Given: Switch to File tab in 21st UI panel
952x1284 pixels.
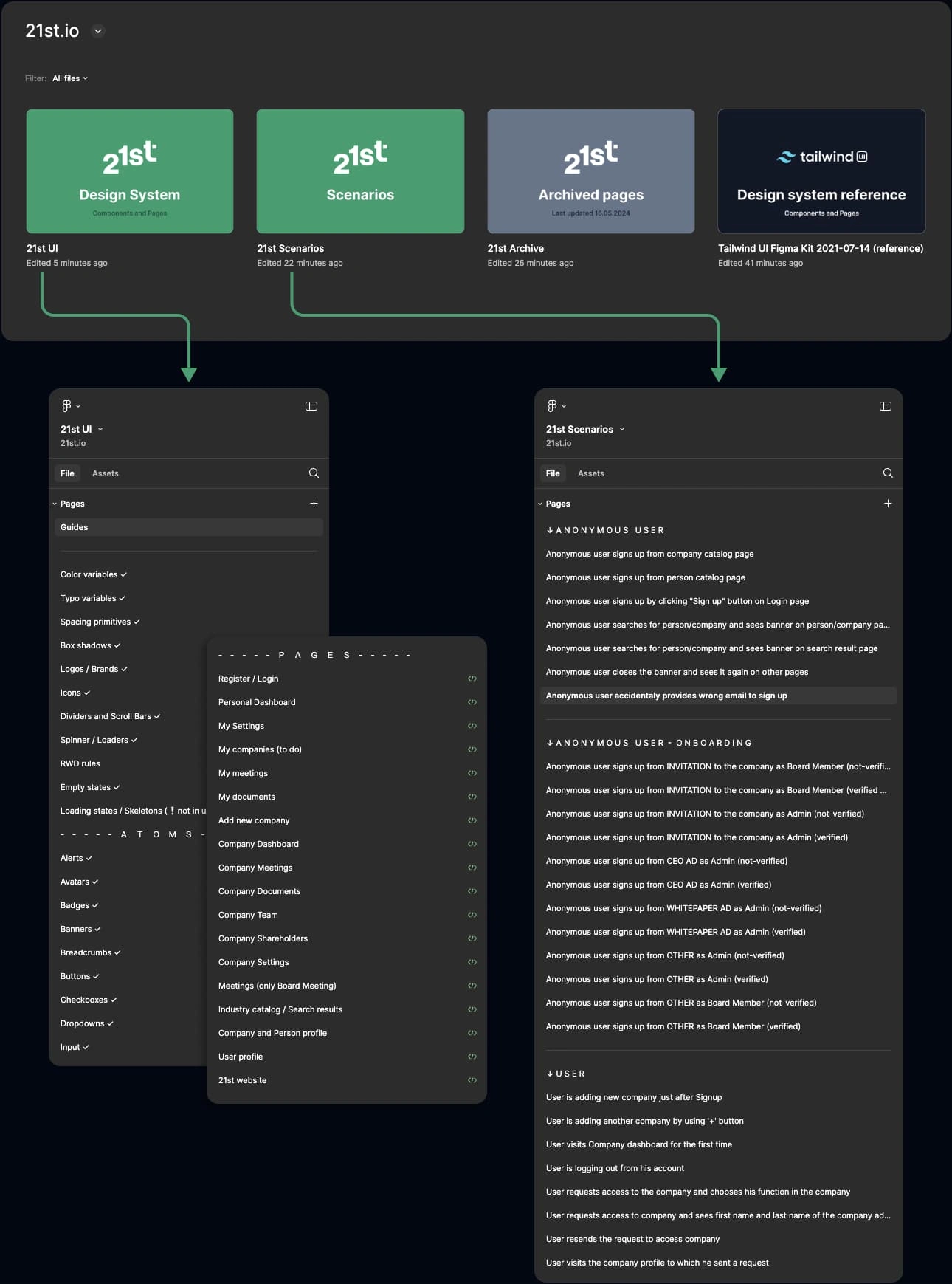Looking at the screenshot, I should pyautogui.click(x=67, y=473).
